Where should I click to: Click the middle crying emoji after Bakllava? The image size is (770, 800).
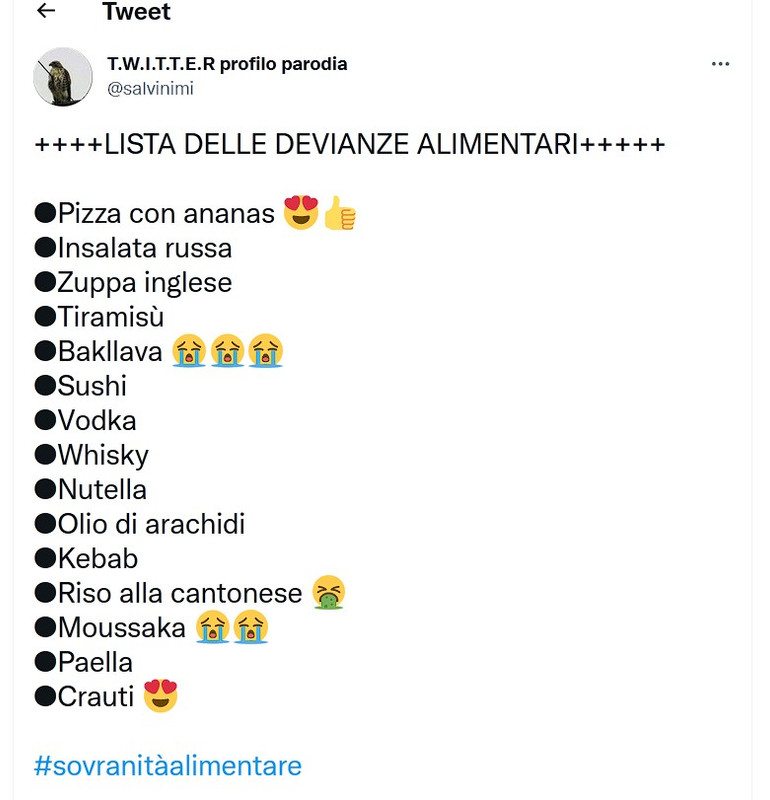(227, 351)
